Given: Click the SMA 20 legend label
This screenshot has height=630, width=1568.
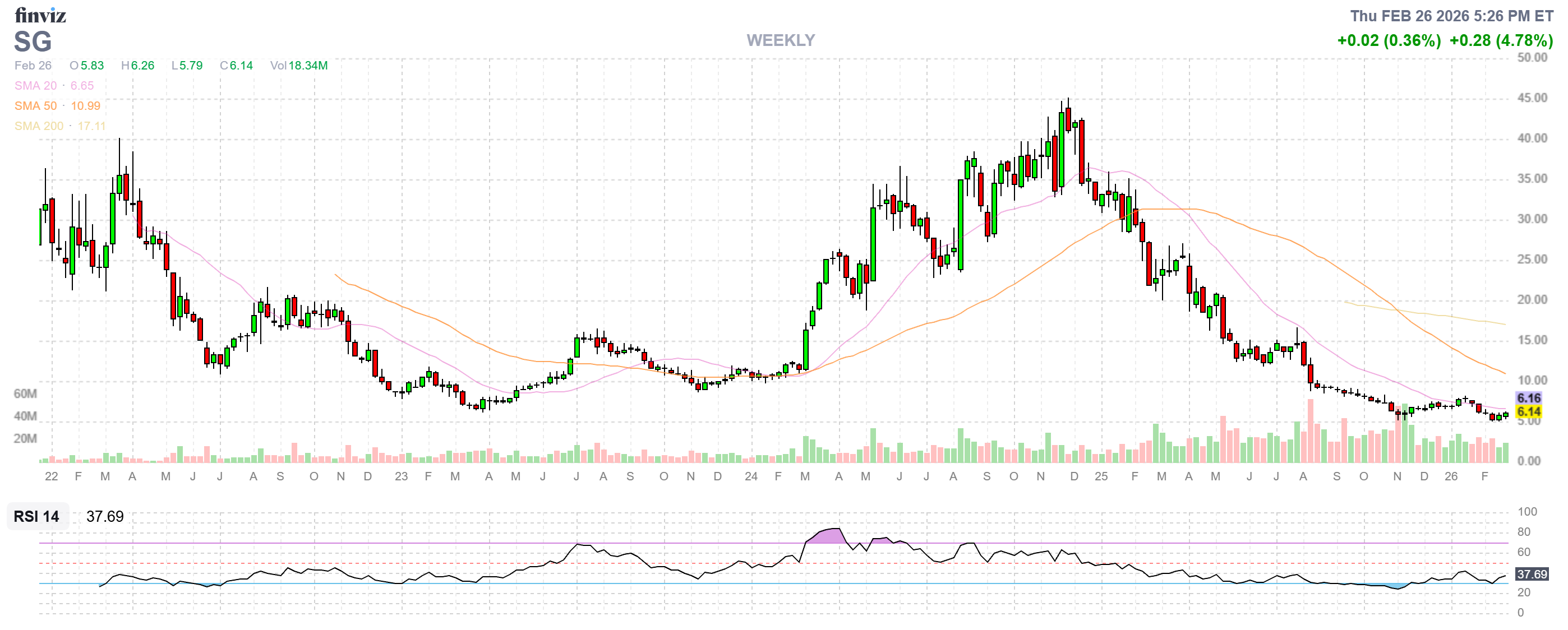Looking at the screenshot, I should click(x=35, y=86).
